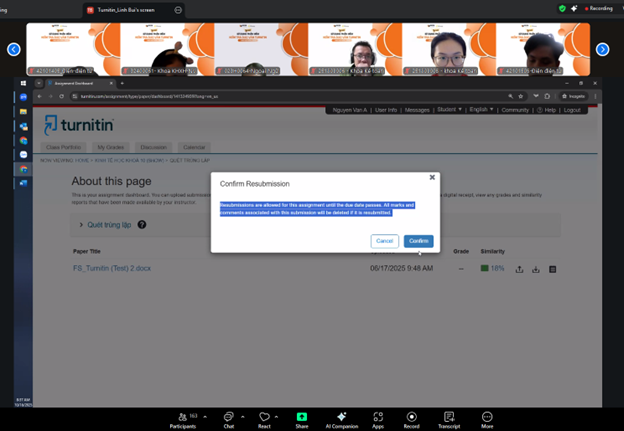Click the green Share screen icon

point(301,415)
